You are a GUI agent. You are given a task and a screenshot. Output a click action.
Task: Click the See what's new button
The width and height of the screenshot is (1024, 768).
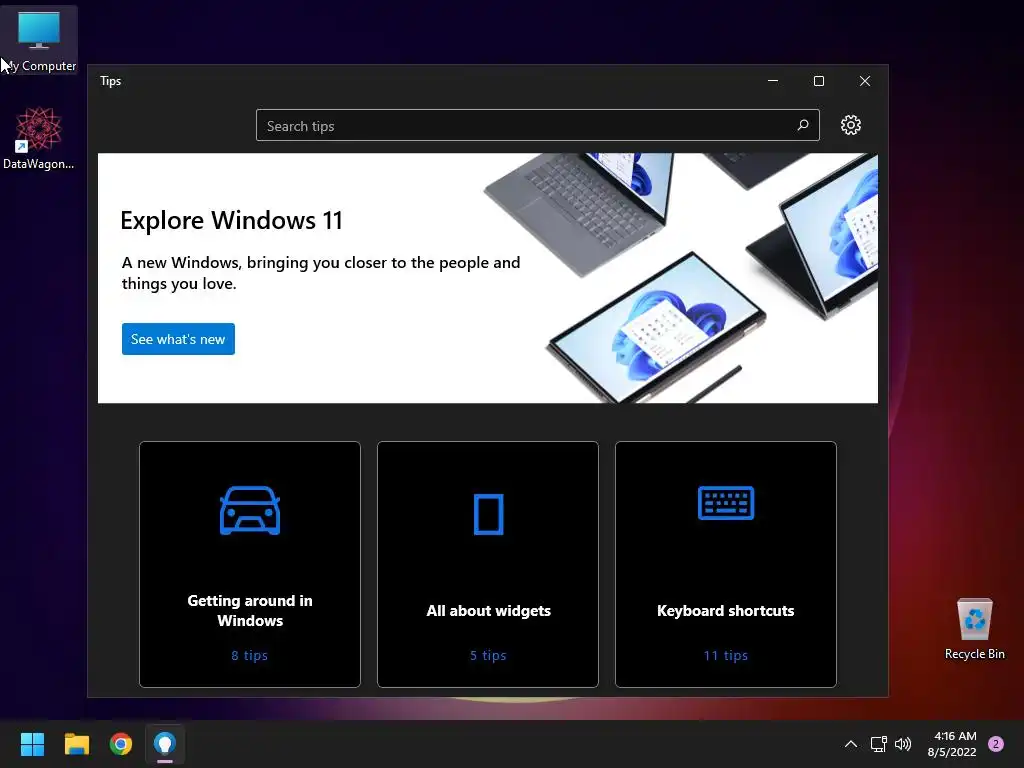pyautogui.click(x=178, y=339)
